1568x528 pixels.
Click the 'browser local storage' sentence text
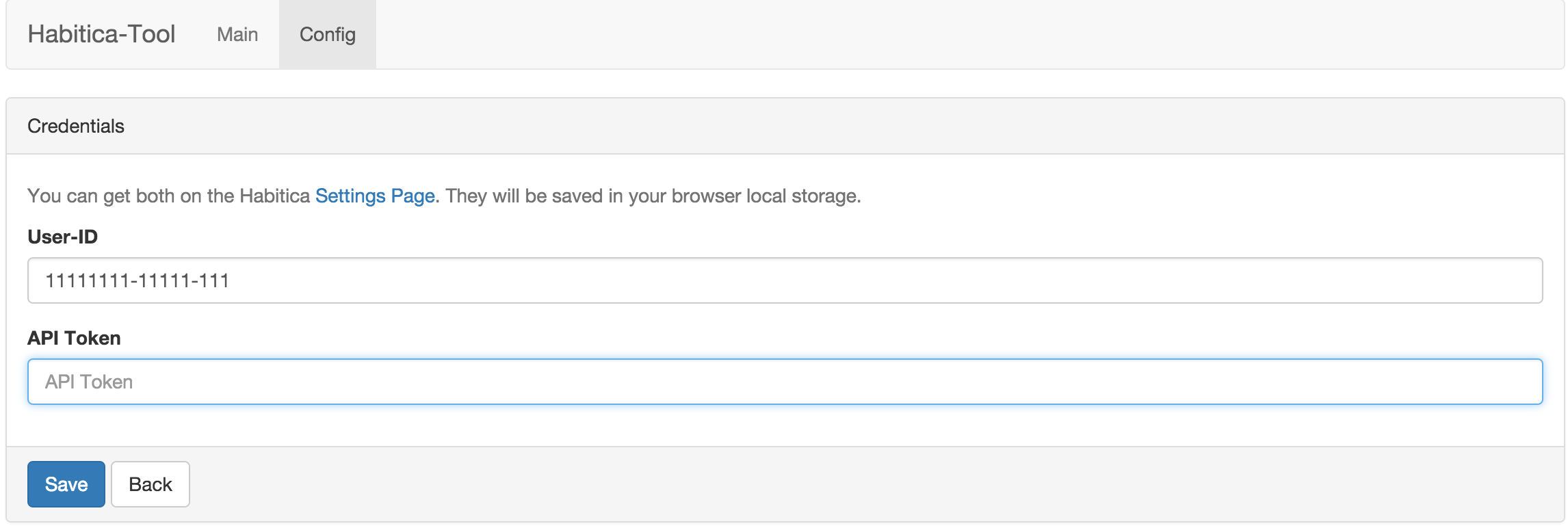click(x=765, y=196)
